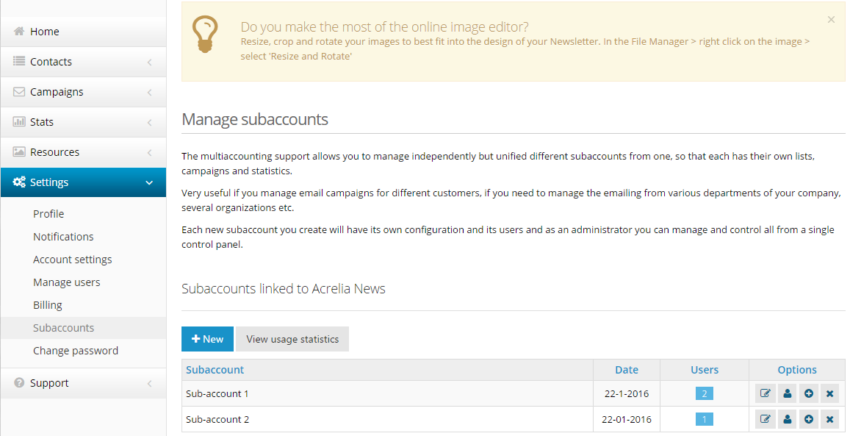Delete Sub-account 1 with the X icon

(829, 394)
